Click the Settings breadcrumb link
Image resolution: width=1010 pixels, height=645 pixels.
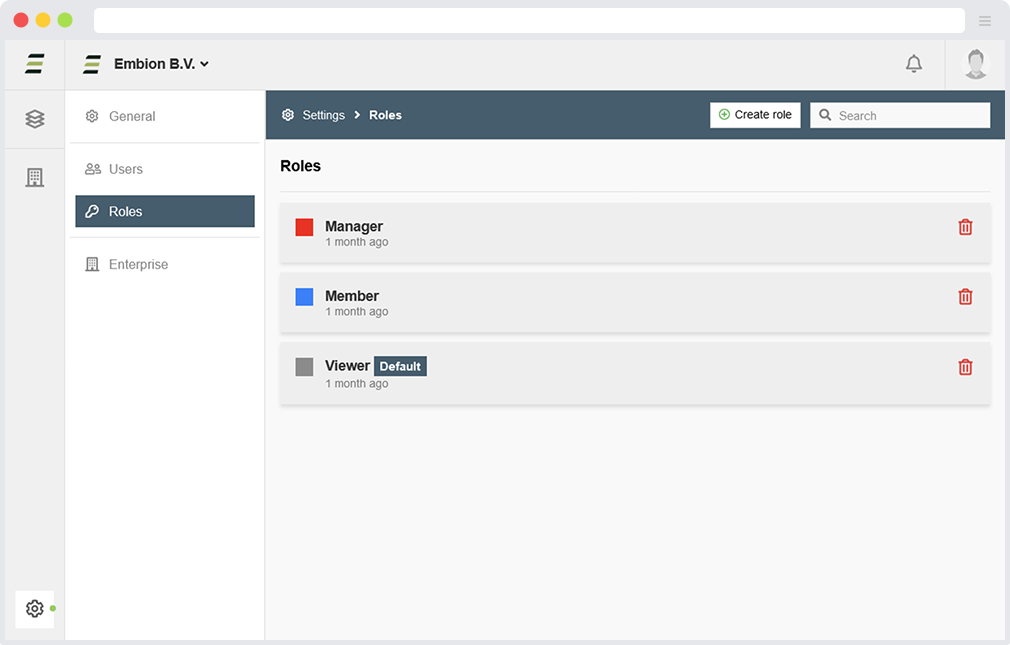[323, 115]
